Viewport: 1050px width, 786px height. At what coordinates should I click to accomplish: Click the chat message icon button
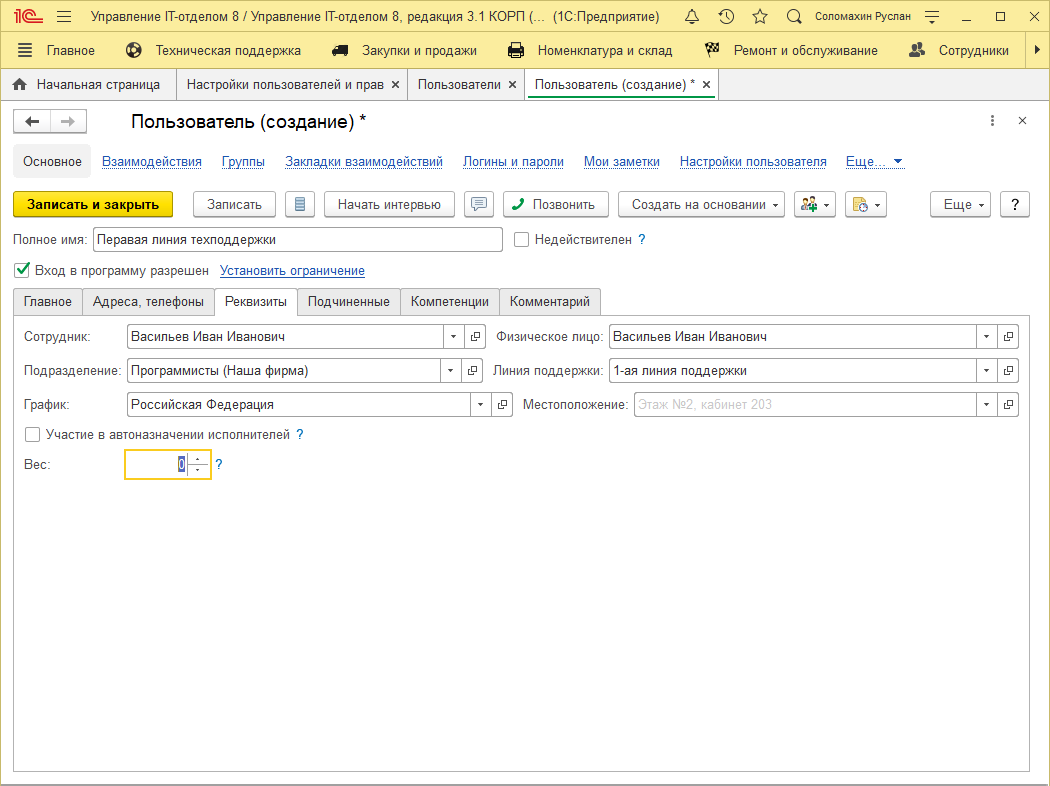coord(479,204)
